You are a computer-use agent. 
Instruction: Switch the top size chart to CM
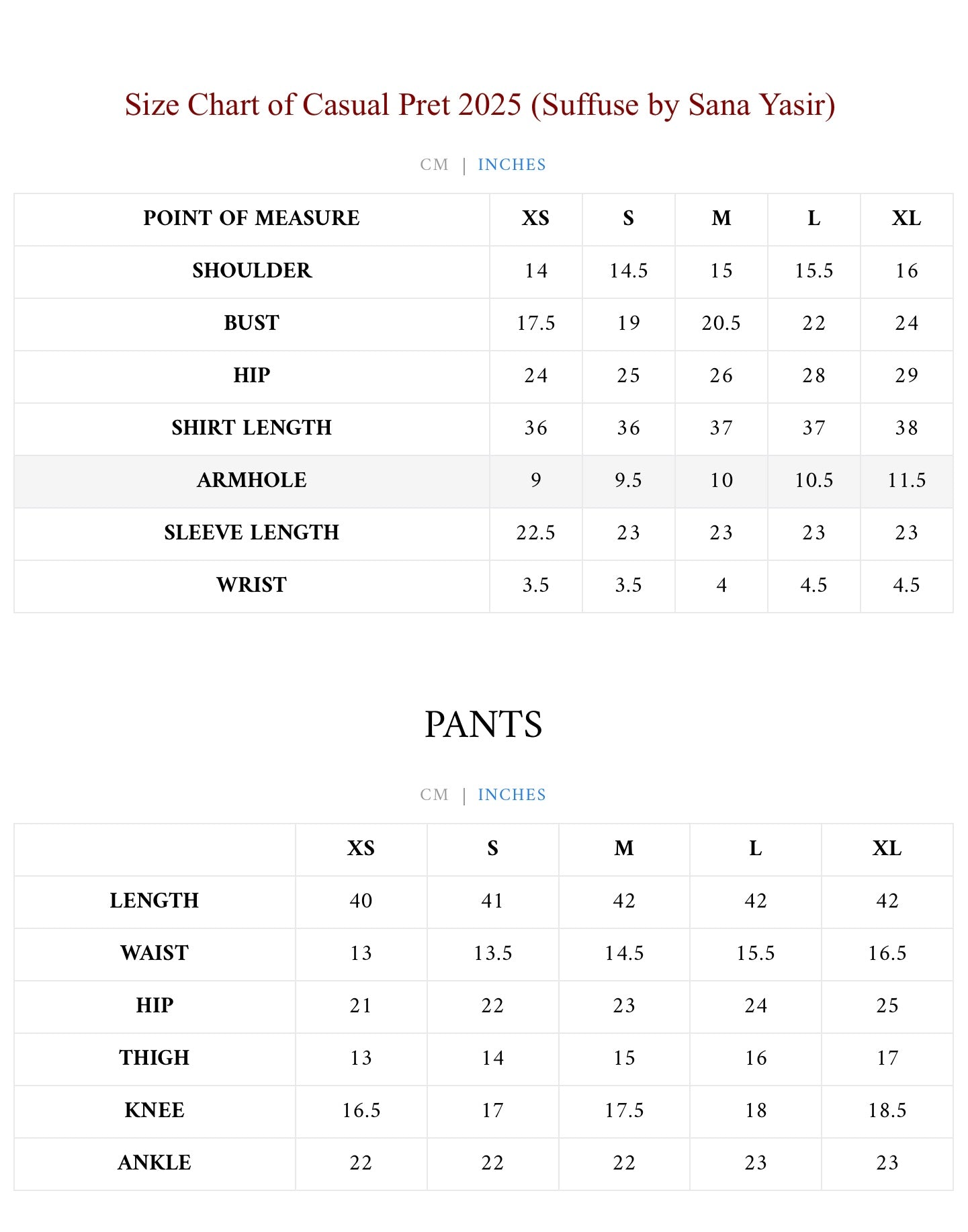(434, 165)
